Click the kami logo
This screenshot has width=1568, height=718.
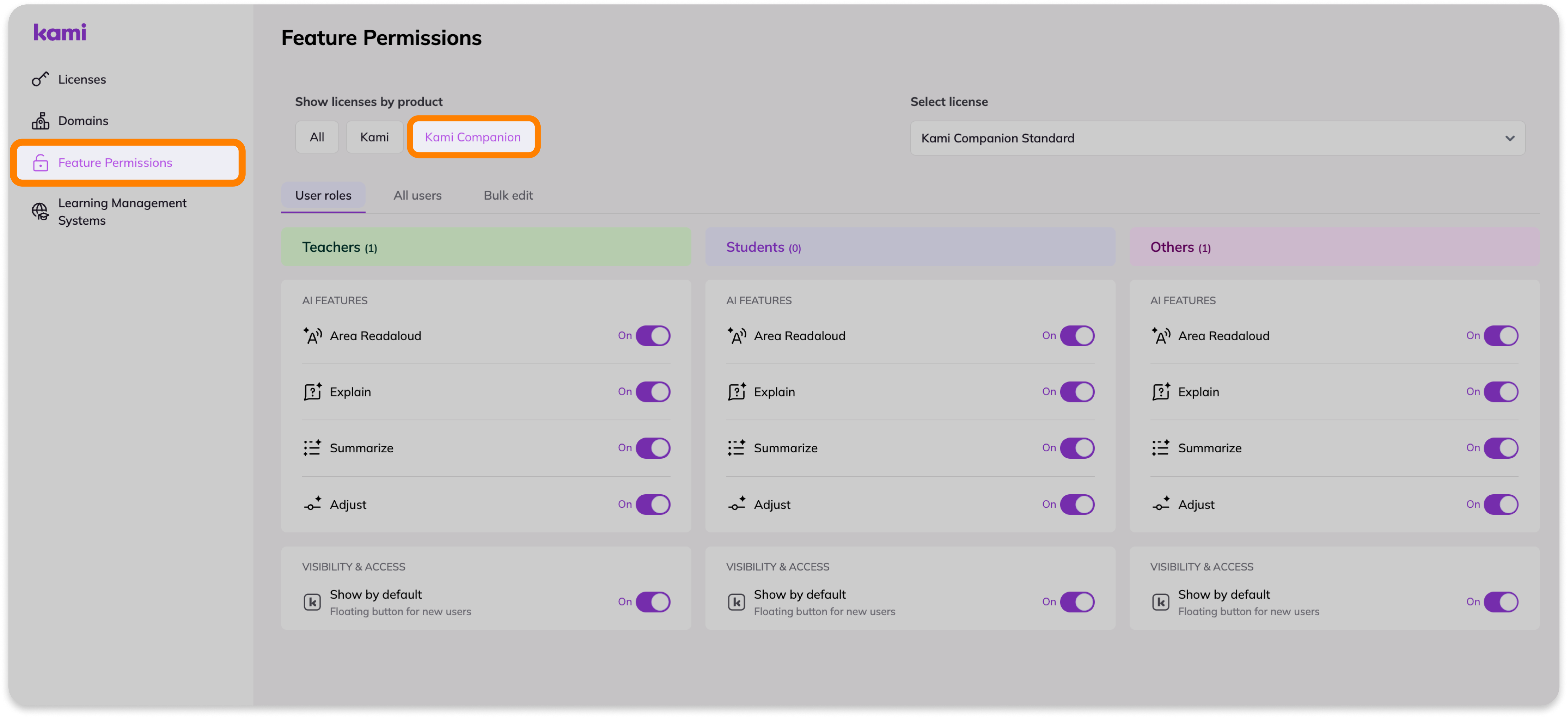(60, 32)
